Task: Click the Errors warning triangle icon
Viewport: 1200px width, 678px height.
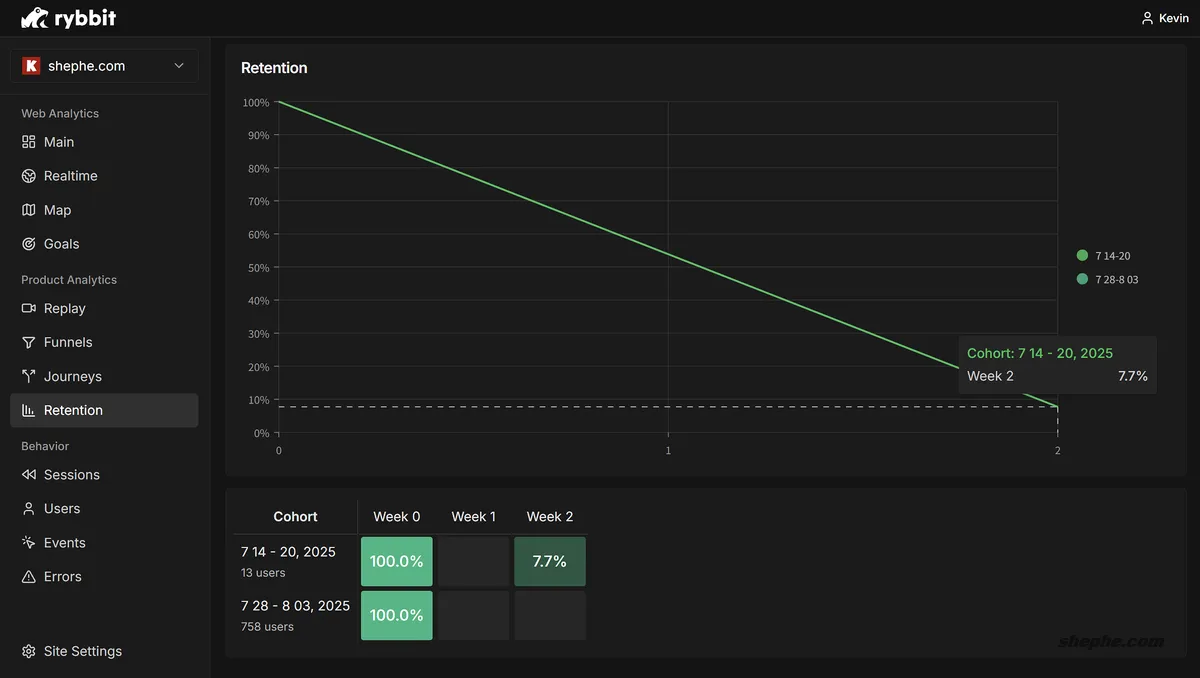Action: [29, 577]
